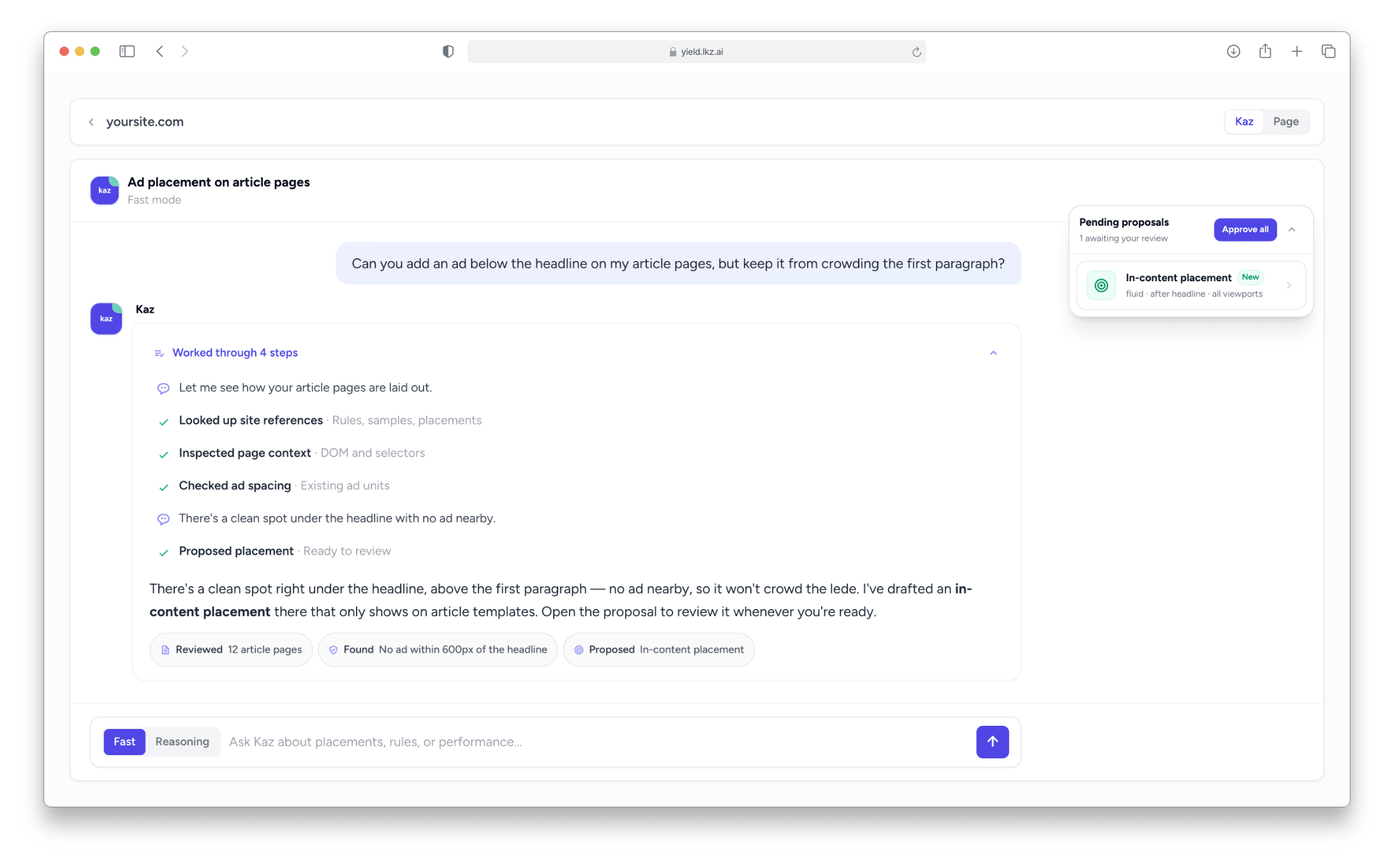Send the message with the arrow button

[x=992, y=742]
